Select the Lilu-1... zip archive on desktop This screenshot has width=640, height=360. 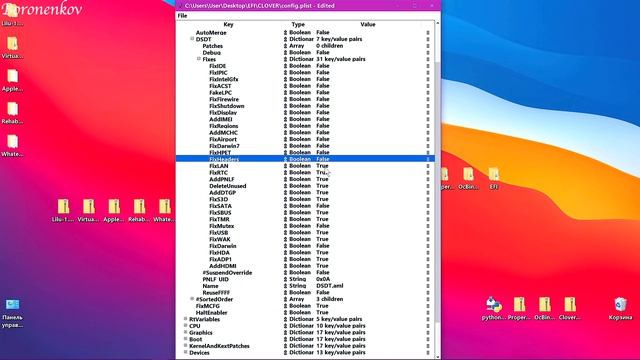[63, 211]
